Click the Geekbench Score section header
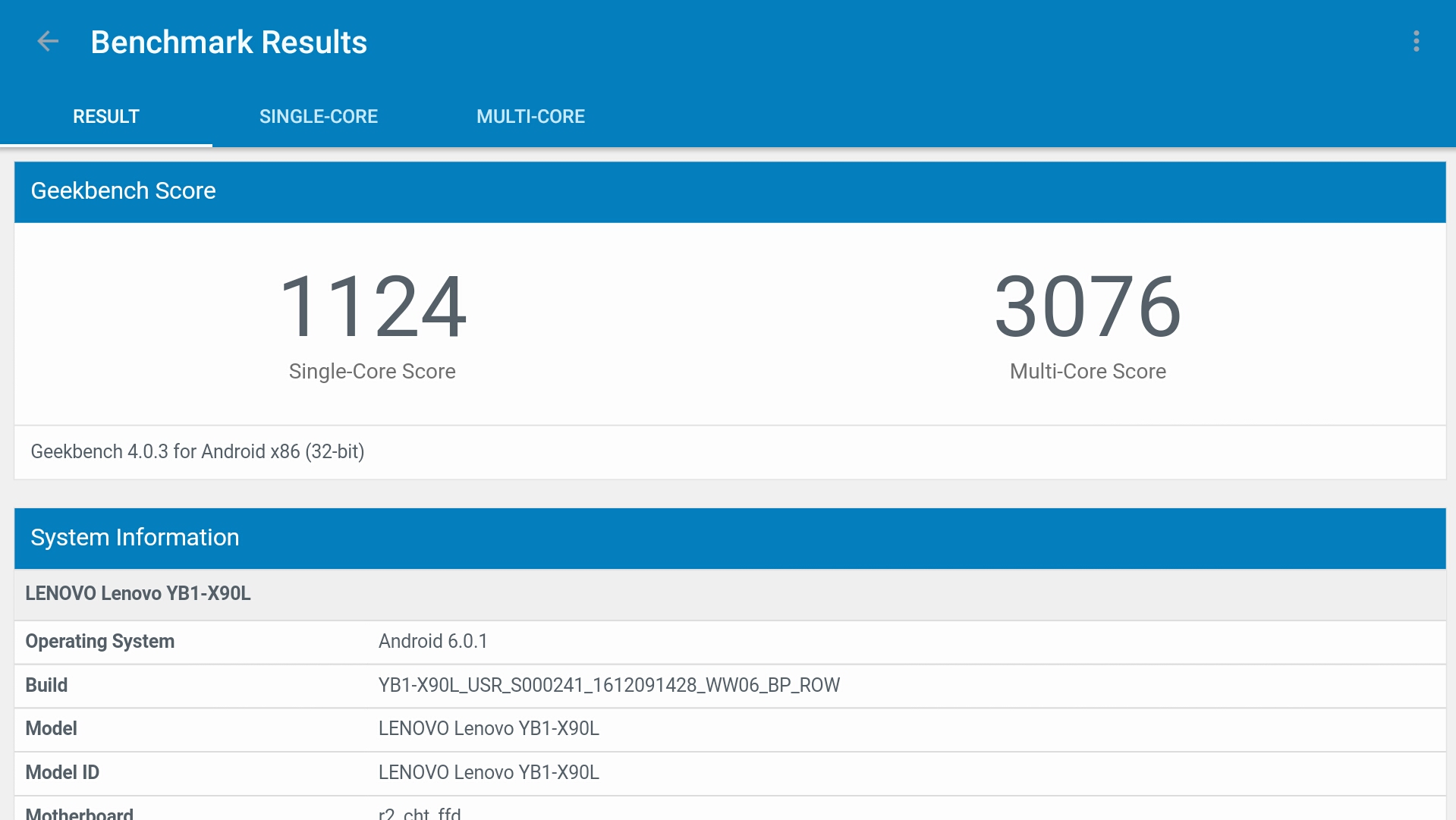This screenshot has width=1456, height=820. (x=730, y=191)
